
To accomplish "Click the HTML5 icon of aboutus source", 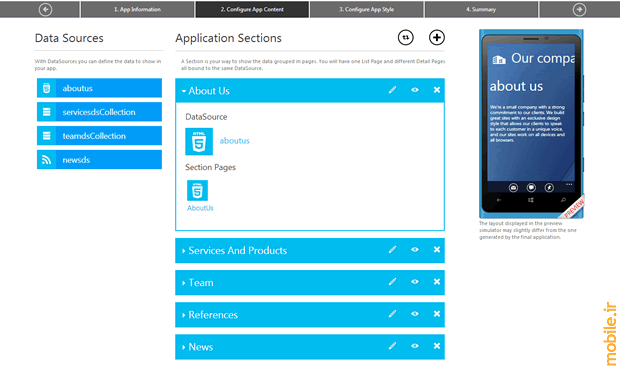I will pyautogui.click(x=46, y=88).
